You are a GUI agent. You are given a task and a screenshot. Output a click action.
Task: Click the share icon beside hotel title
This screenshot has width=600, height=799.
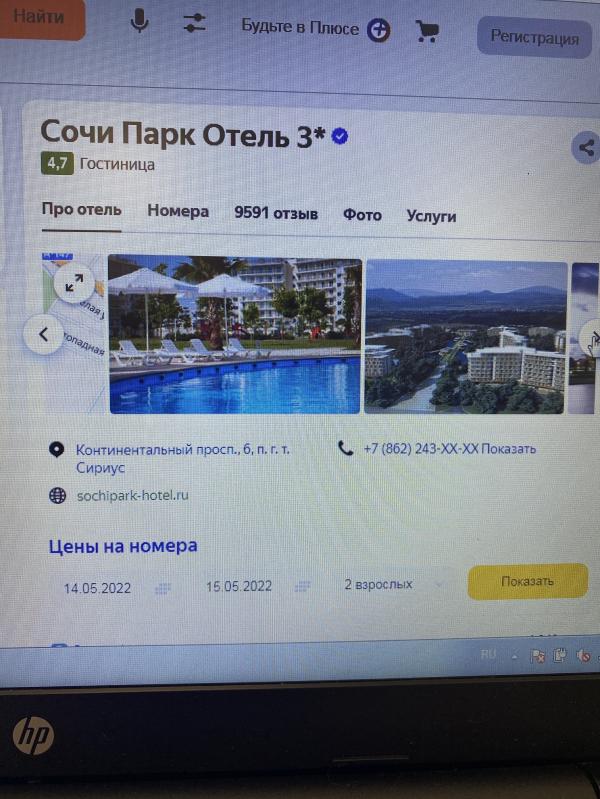(586, 148)
